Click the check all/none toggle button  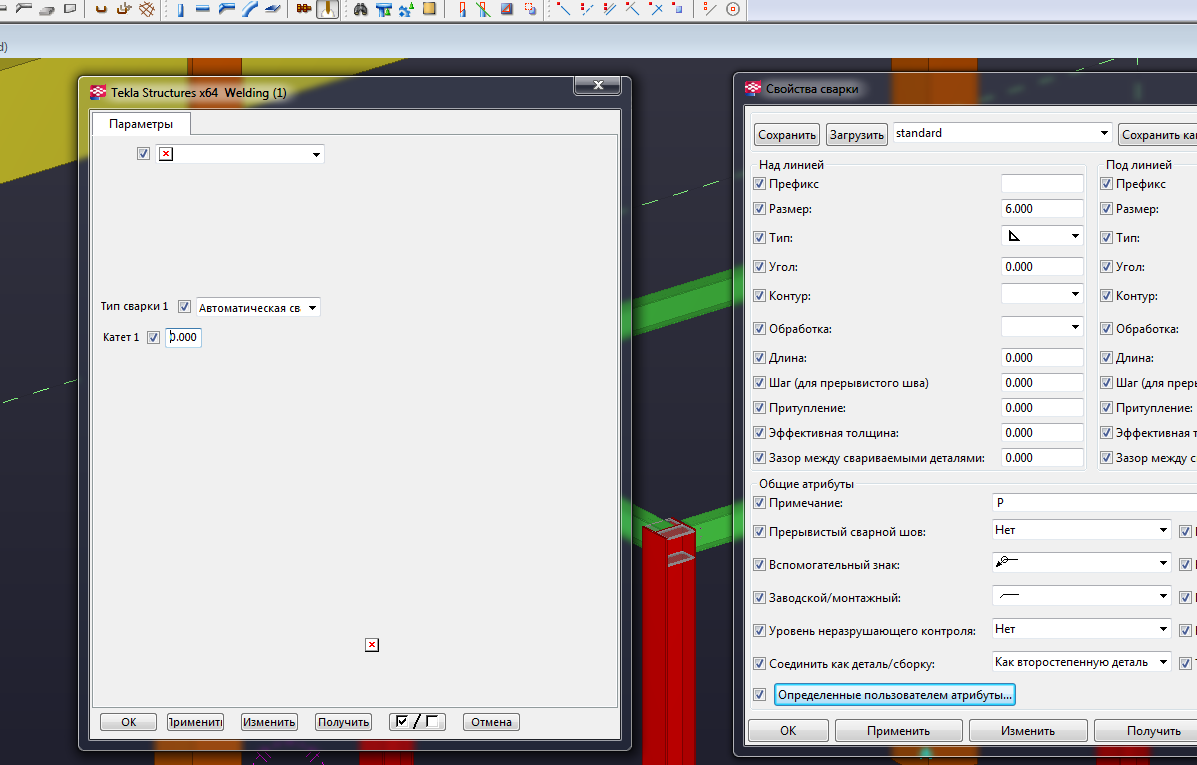pos(417,721)
